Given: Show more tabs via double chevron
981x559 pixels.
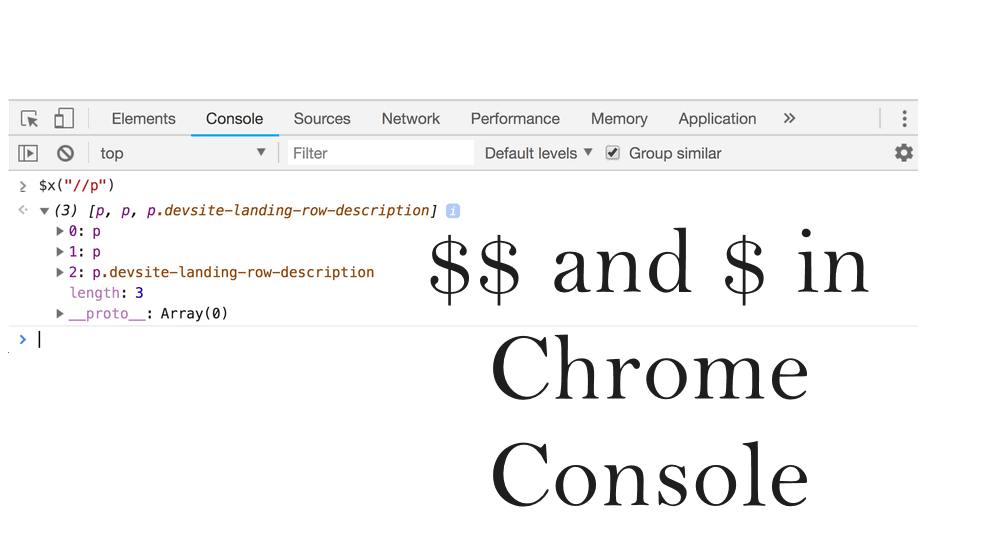Looking at the screenshot, I should pyautogui.click(x=790, y=118).
